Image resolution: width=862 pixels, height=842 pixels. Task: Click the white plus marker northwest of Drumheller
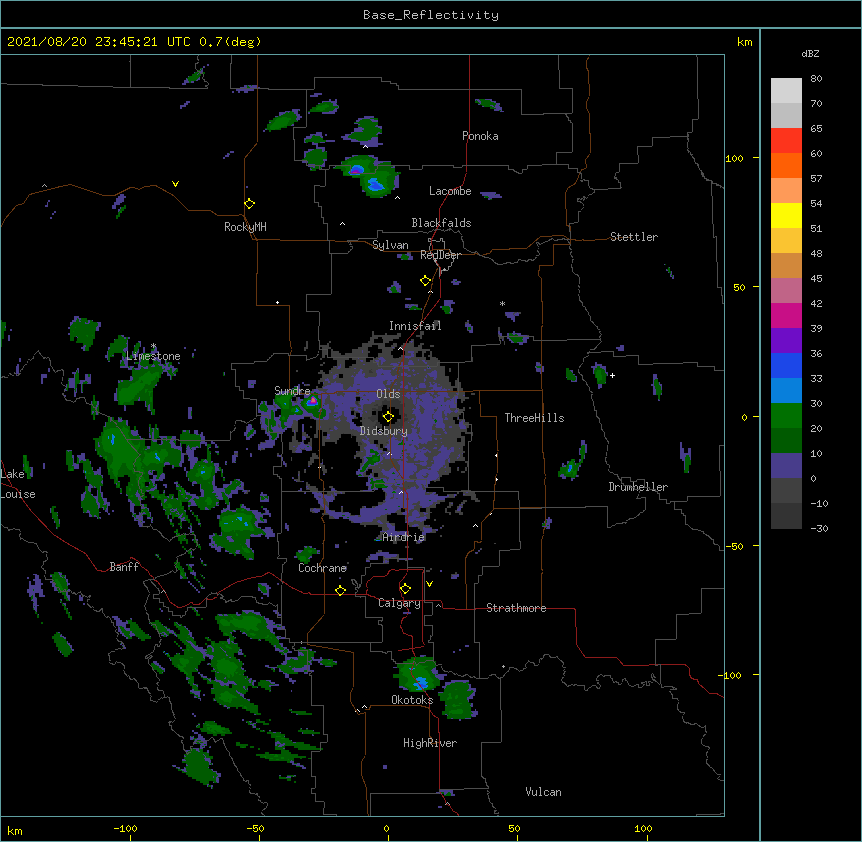coord(612,375)
